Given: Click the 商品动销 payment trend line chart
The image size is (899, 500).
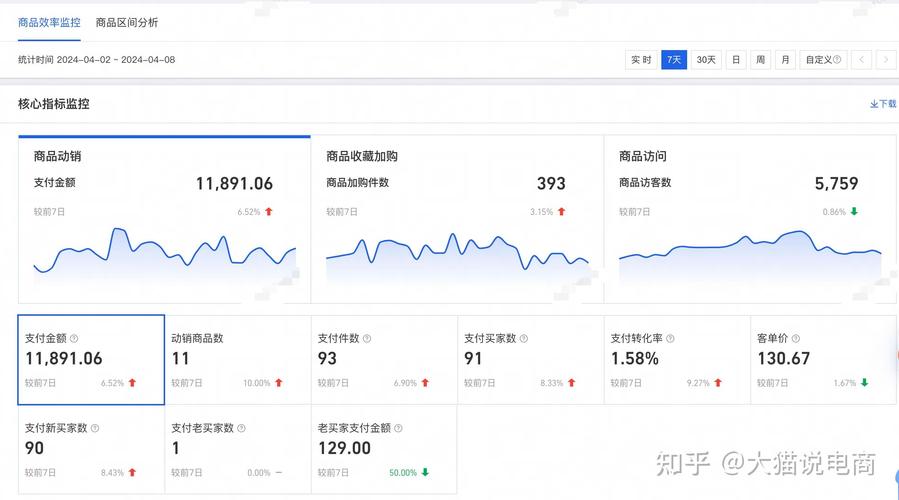Looking at the screenshot, I should click(x=165, y=255).
